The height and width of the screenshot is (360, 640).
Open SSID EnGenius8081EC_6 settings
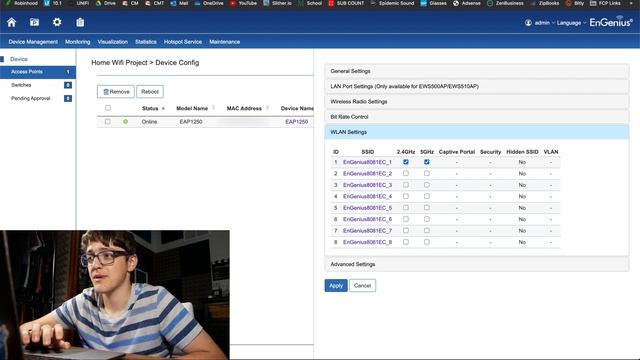coord(367,219)
